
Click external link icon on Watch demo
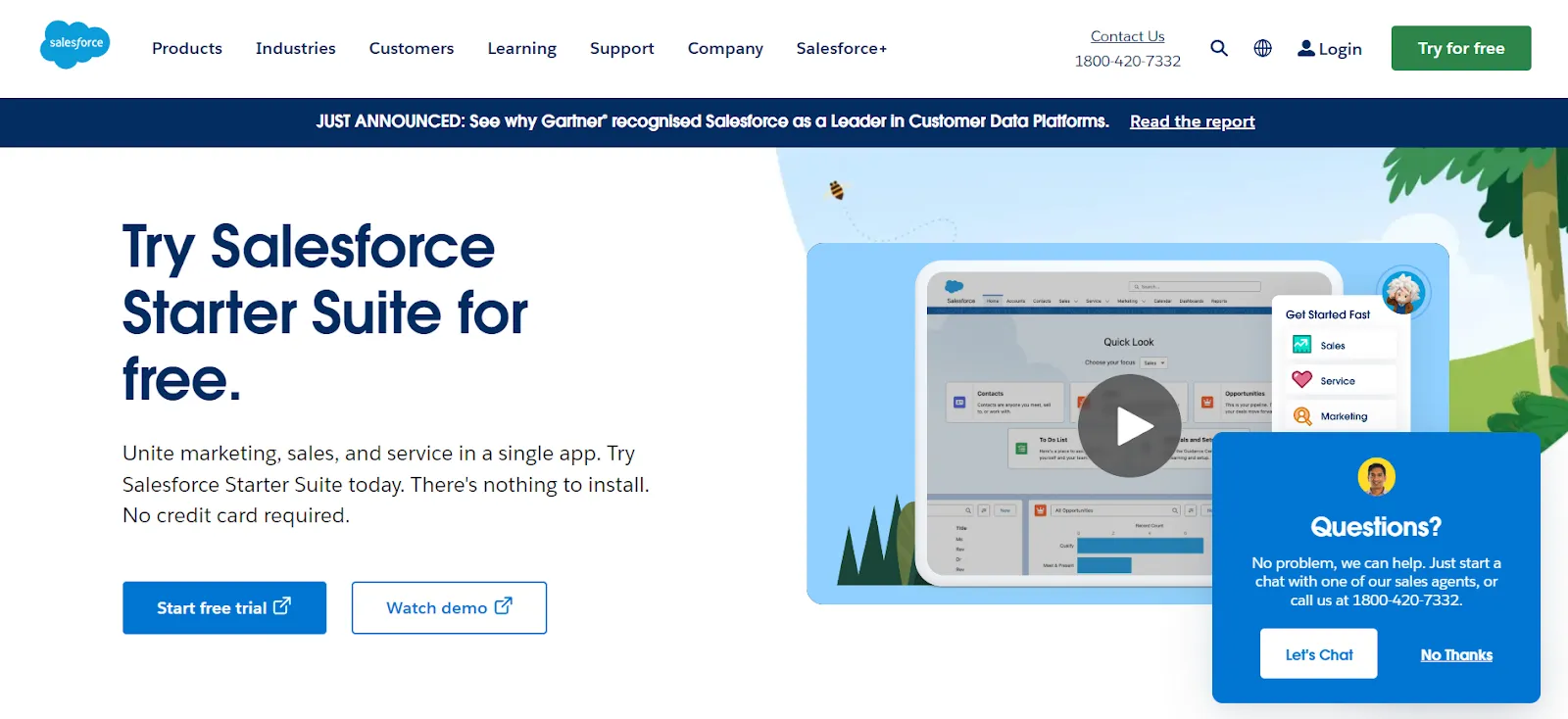pyautogui.click(x=504, y=606)
